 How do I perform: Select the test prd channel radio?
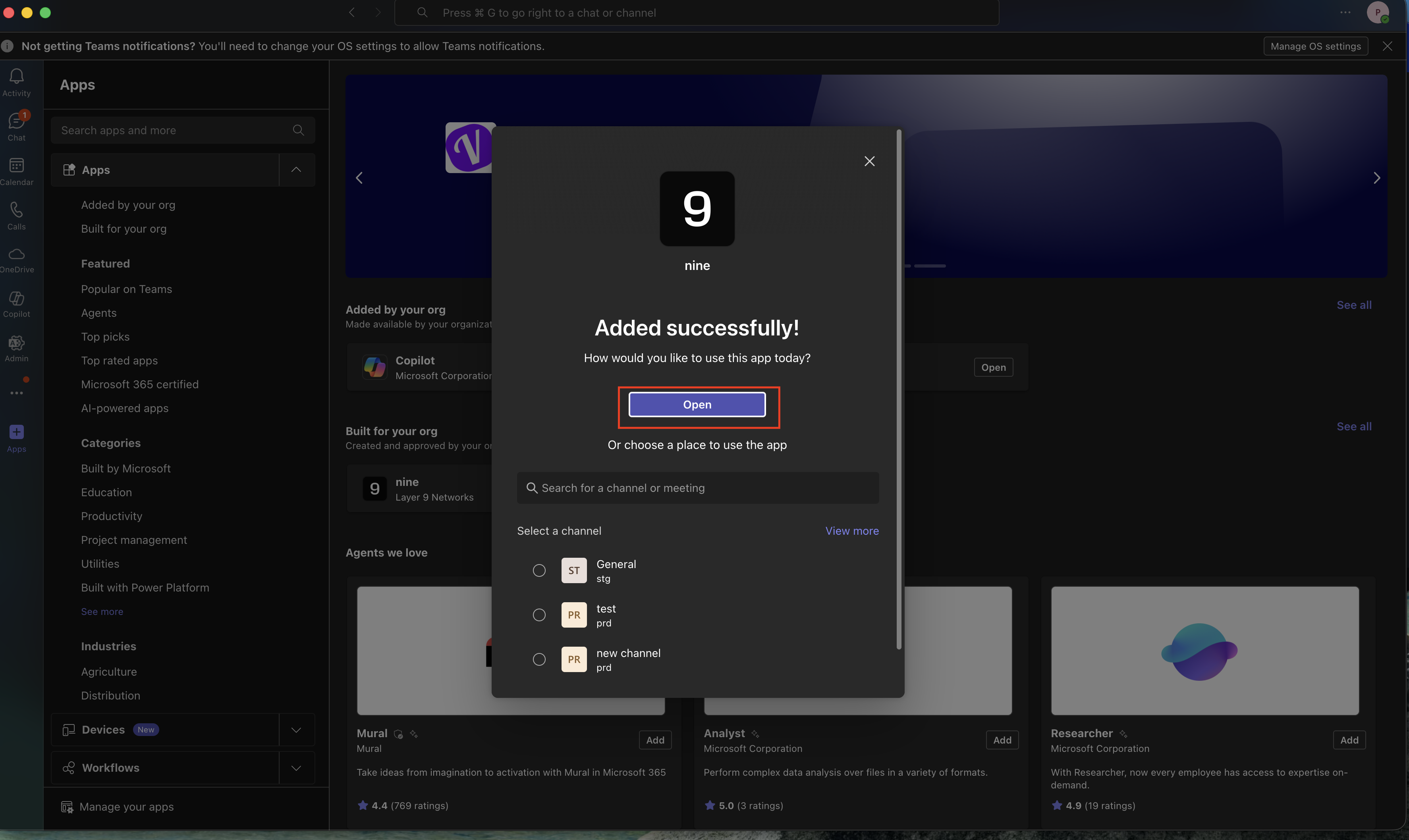539,615
